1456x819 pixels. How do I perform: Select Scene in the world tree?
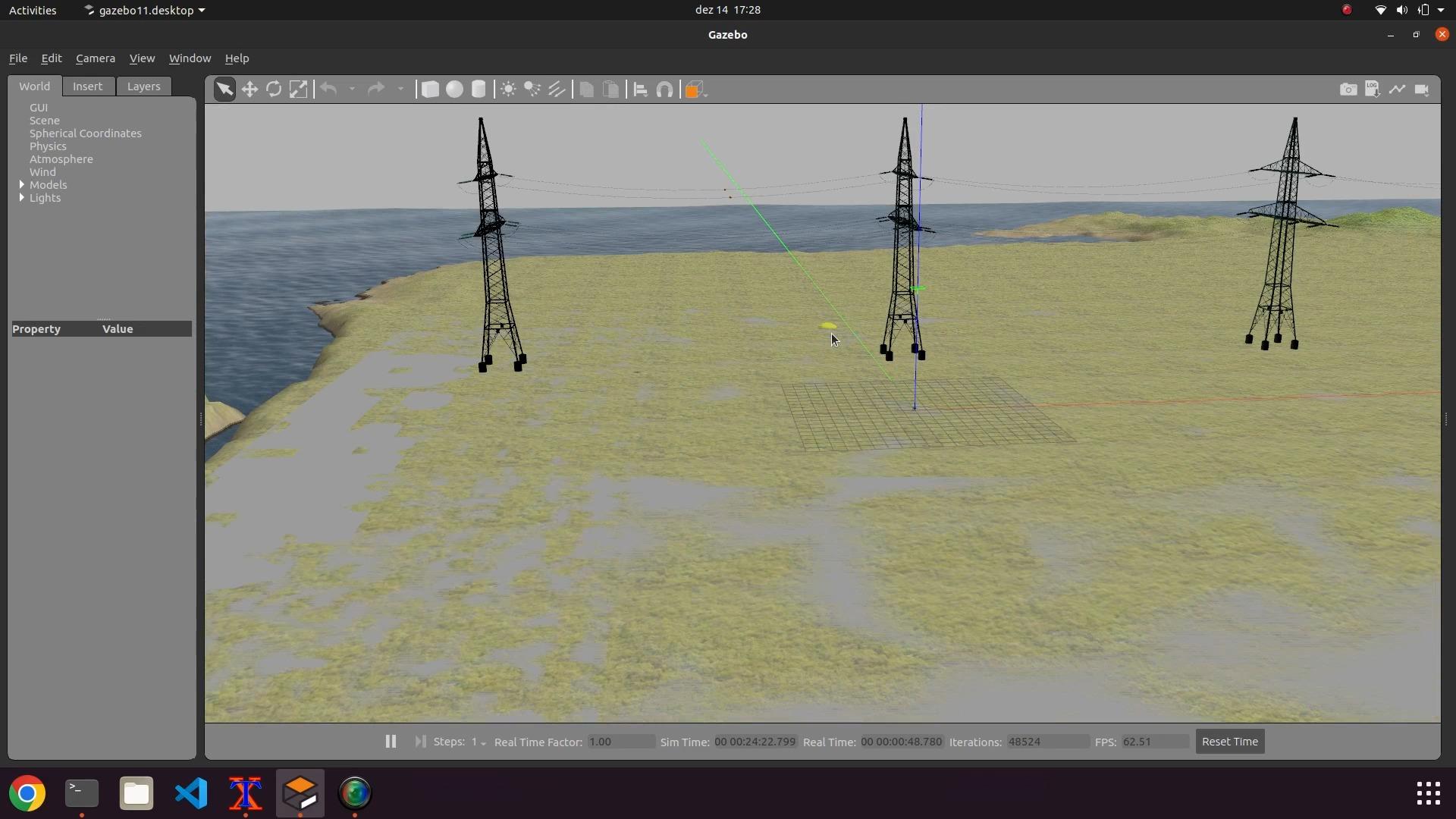pyautogui.click(x=45, y=121)
